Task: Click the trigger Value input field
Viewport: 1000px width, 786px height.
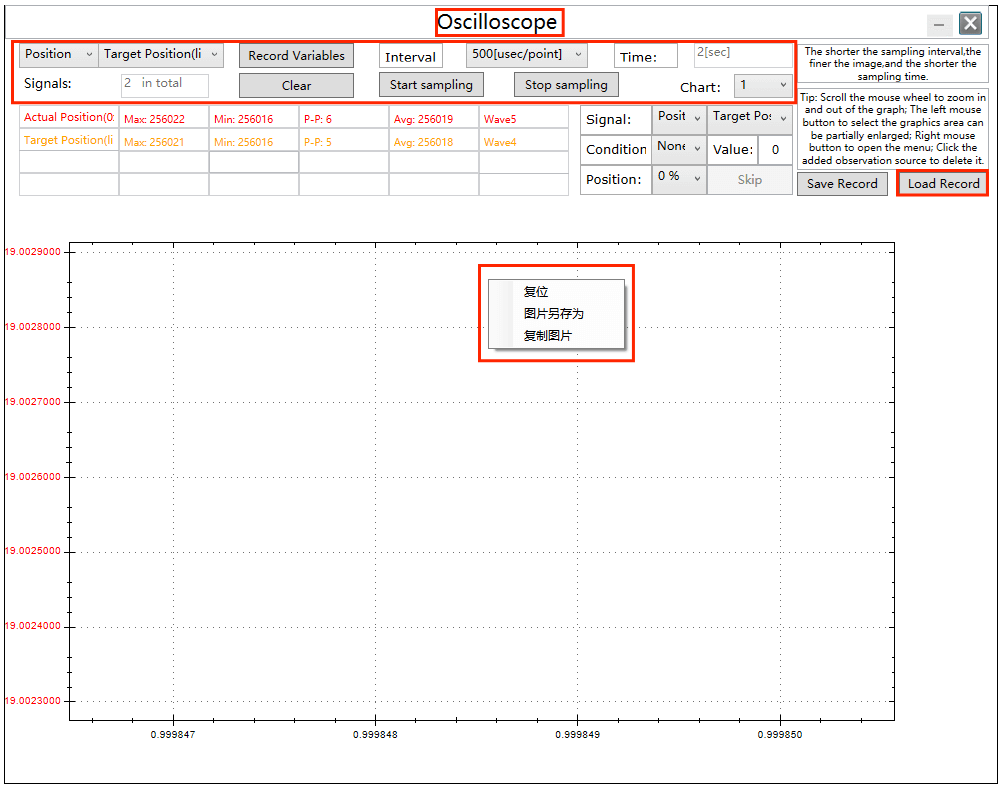Action: (775, 150)
